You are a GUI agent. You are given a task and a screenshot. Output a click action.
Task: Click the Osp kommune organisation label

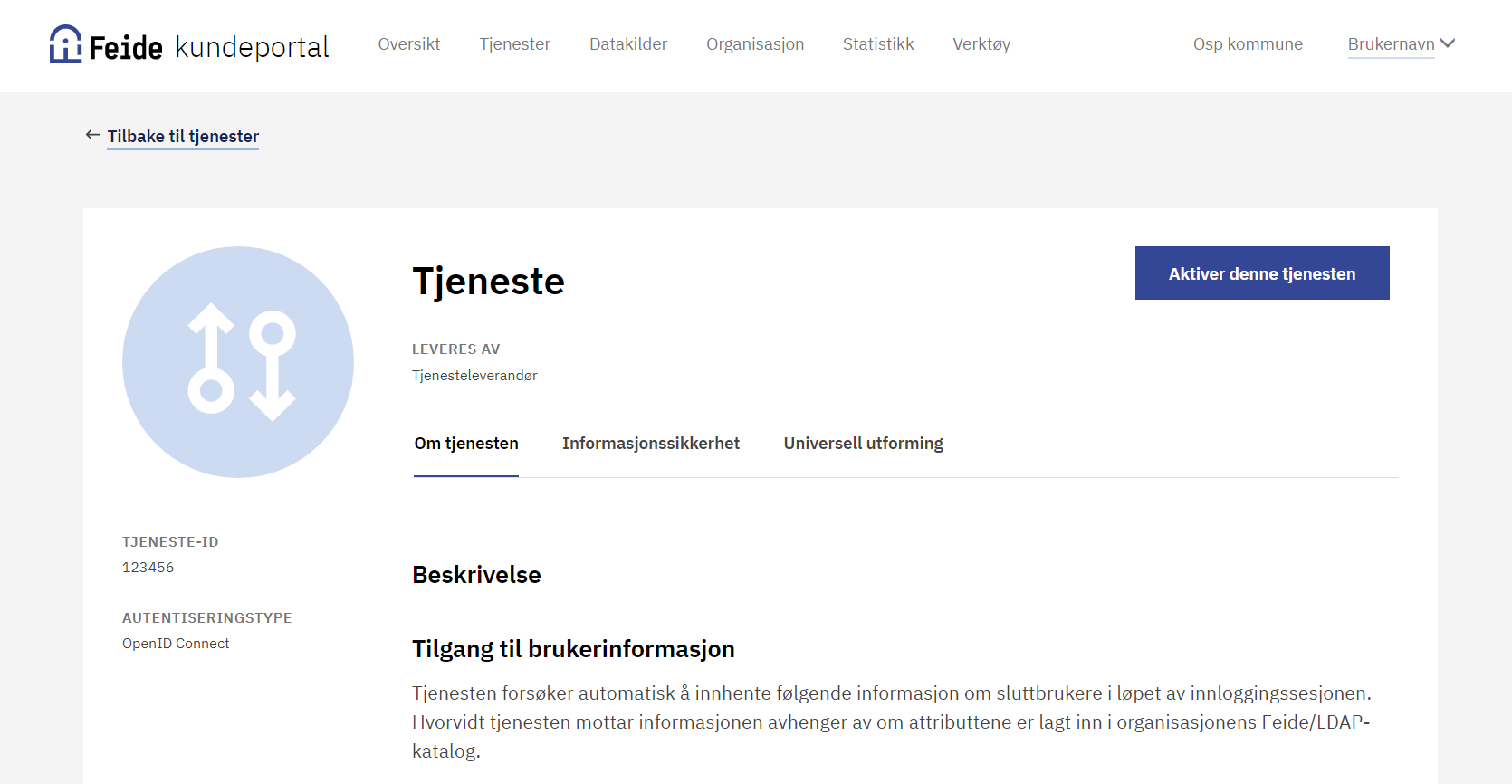(x=1248, y=44)
